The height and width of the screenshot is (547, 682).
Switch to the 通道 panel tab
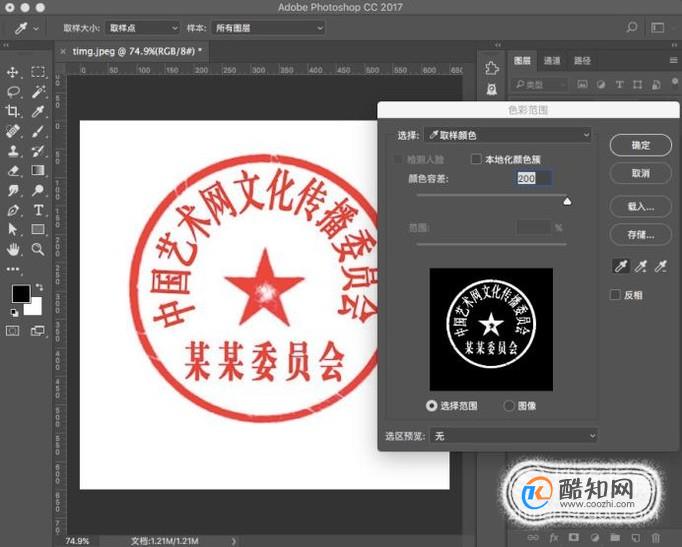(552, 60)
